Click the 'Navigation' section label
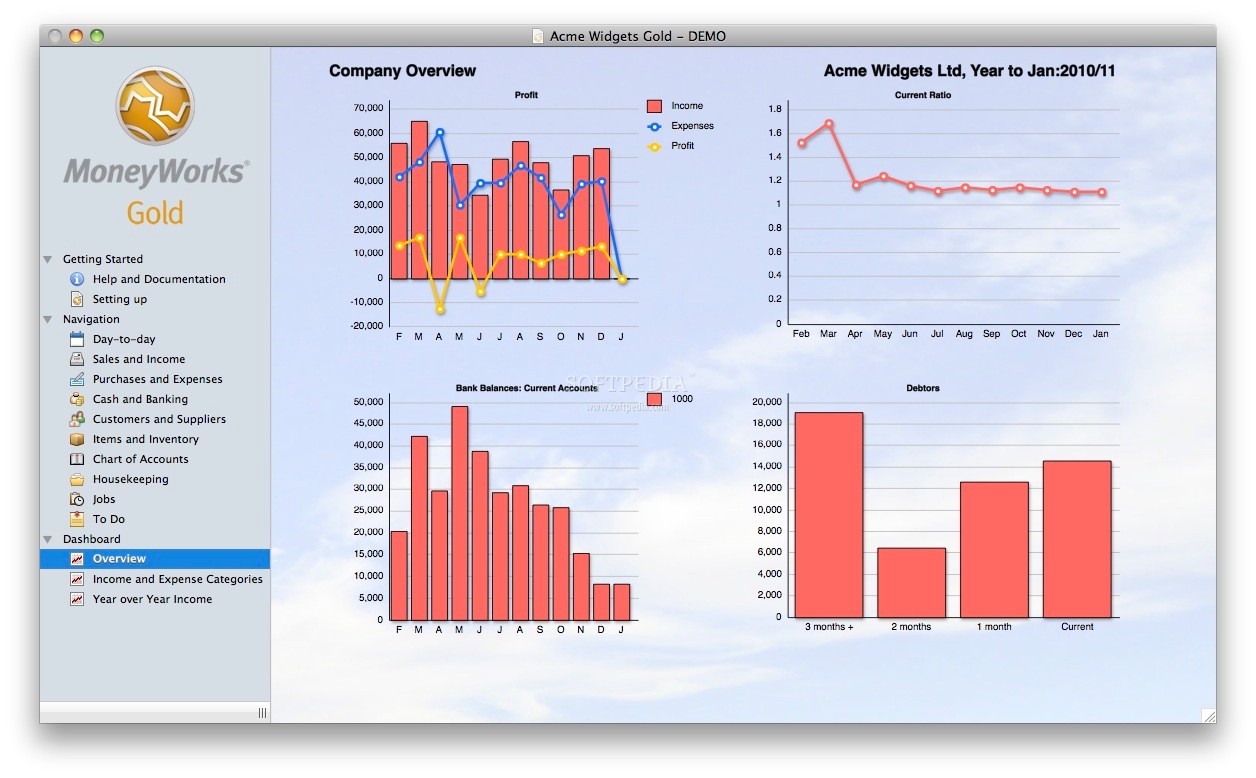Screen dimensions: 1256x778 click(x=91, y=319)
